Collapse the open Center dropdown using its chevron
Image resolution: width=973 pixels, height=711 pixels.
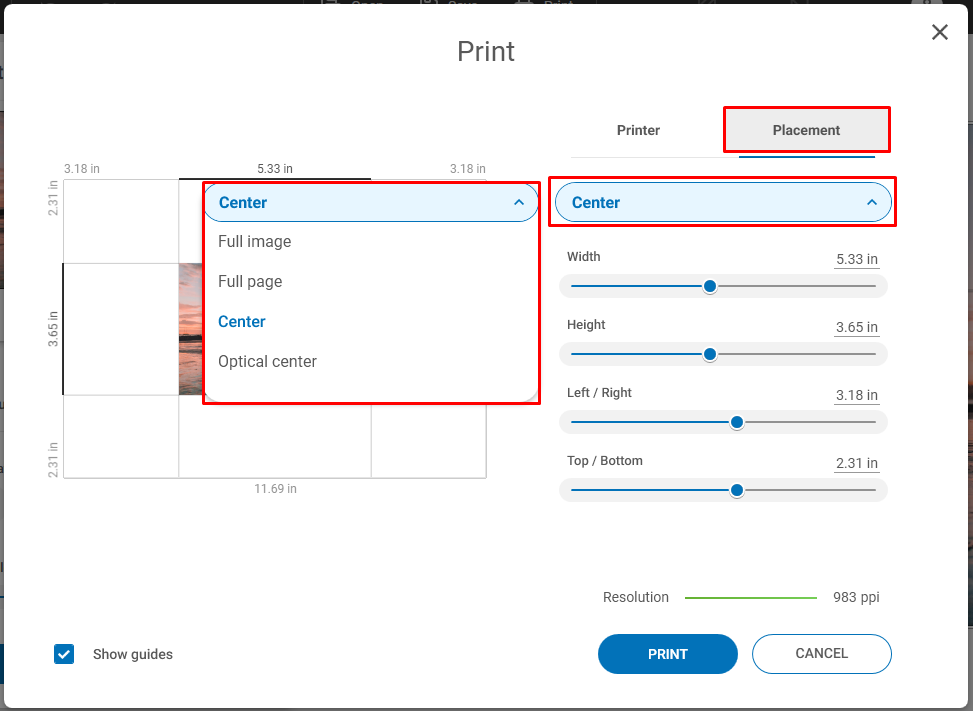click(520, 202)
